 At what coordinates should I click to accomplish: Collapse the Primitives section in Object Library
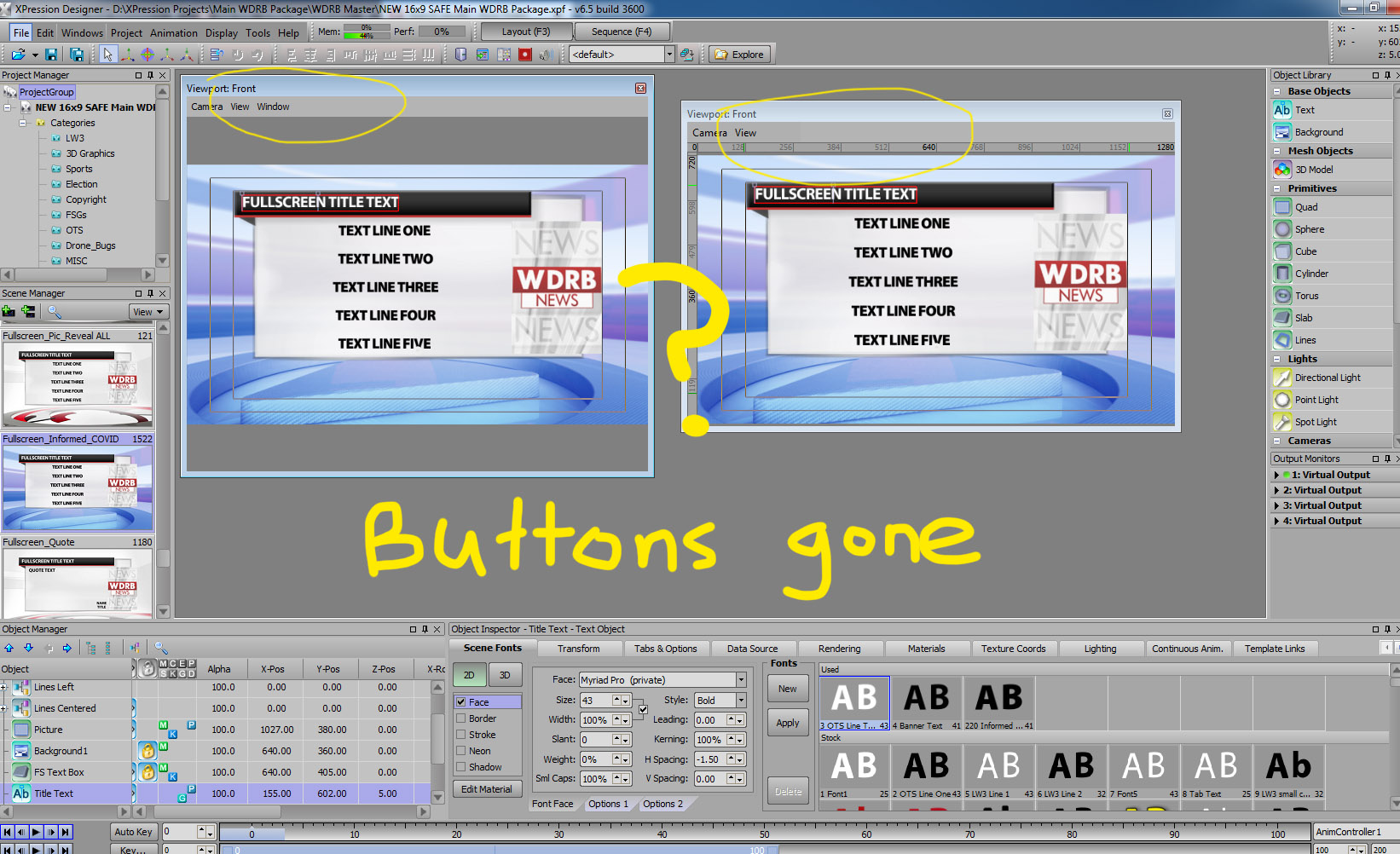tap(1277, 188)
